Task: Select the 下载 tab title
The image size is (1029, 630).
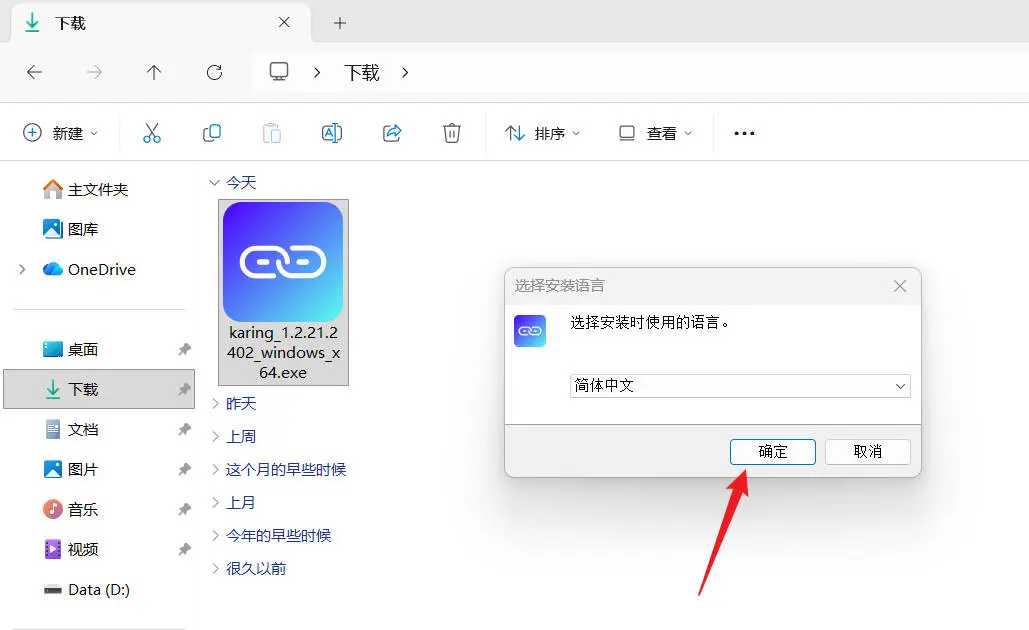Action: pos(70,23)
